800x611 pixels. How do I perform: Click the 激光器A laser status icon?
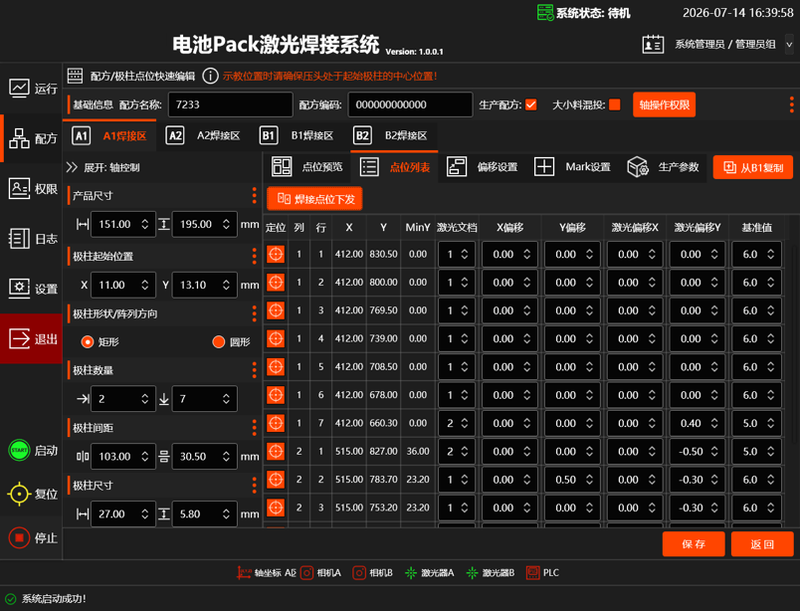tap(411, 573)
